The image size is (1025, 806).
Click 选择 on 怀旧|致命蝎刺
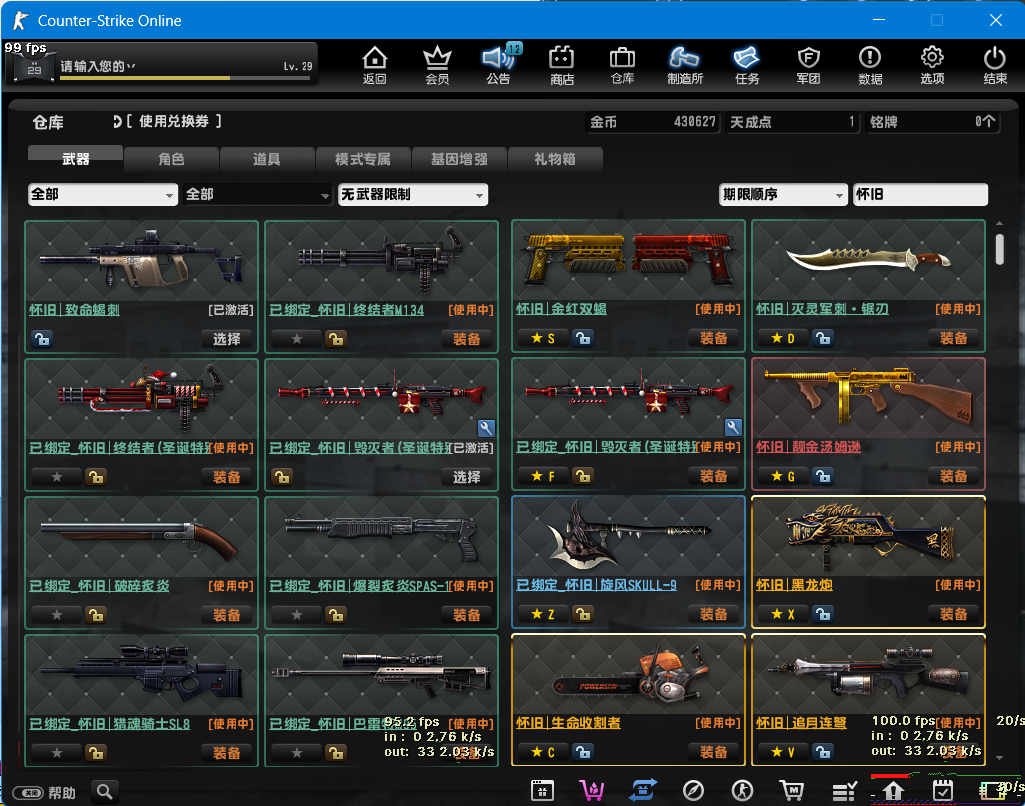[x=226, y=339]
